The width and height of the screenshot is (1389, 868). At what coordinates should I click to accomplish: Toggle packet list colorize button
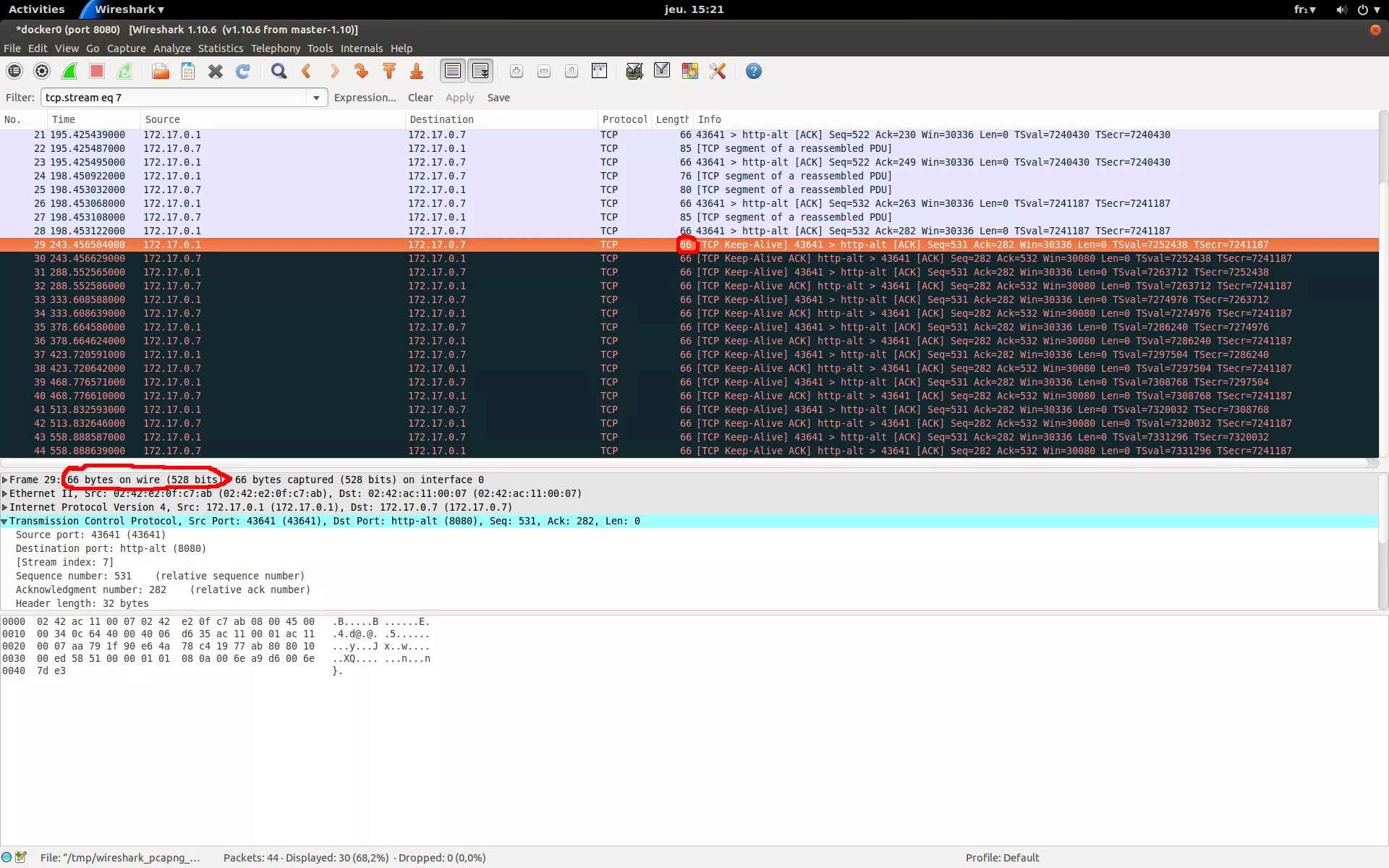pyautogui.click(x=453, y=71)
